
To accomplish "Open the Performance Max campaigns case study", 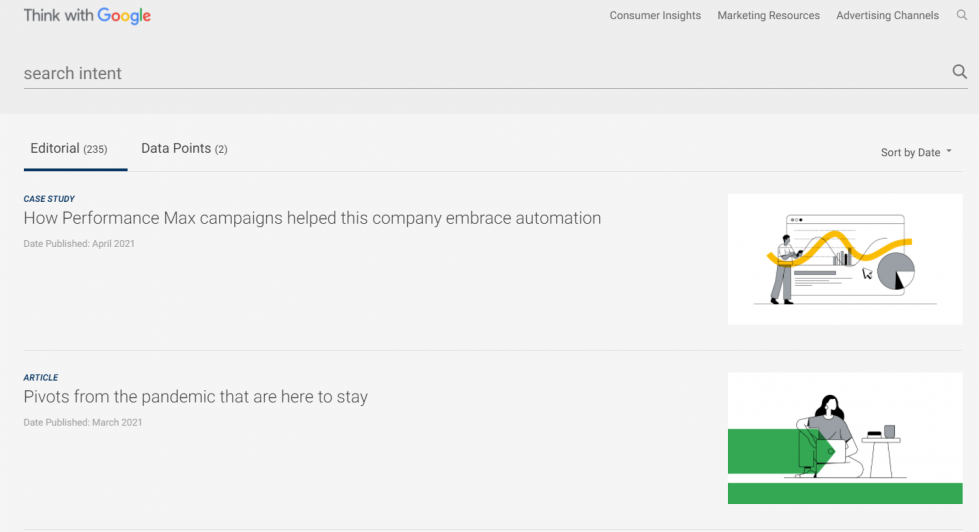I will pyautogui.click(x=312, y=218).
